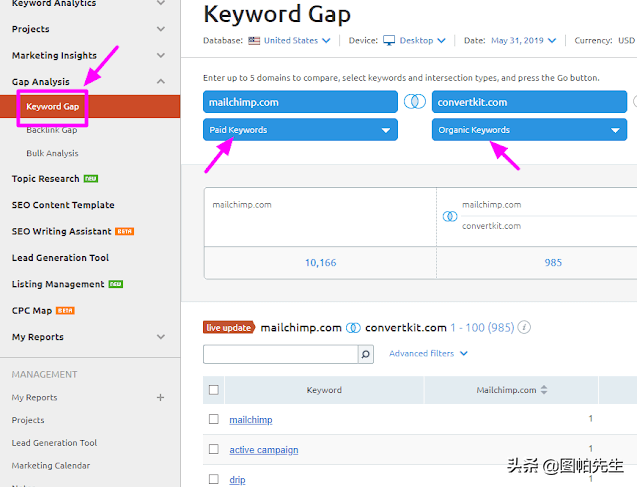
Task: Expand Advanced Filters
Action: [x=428, y=353]
